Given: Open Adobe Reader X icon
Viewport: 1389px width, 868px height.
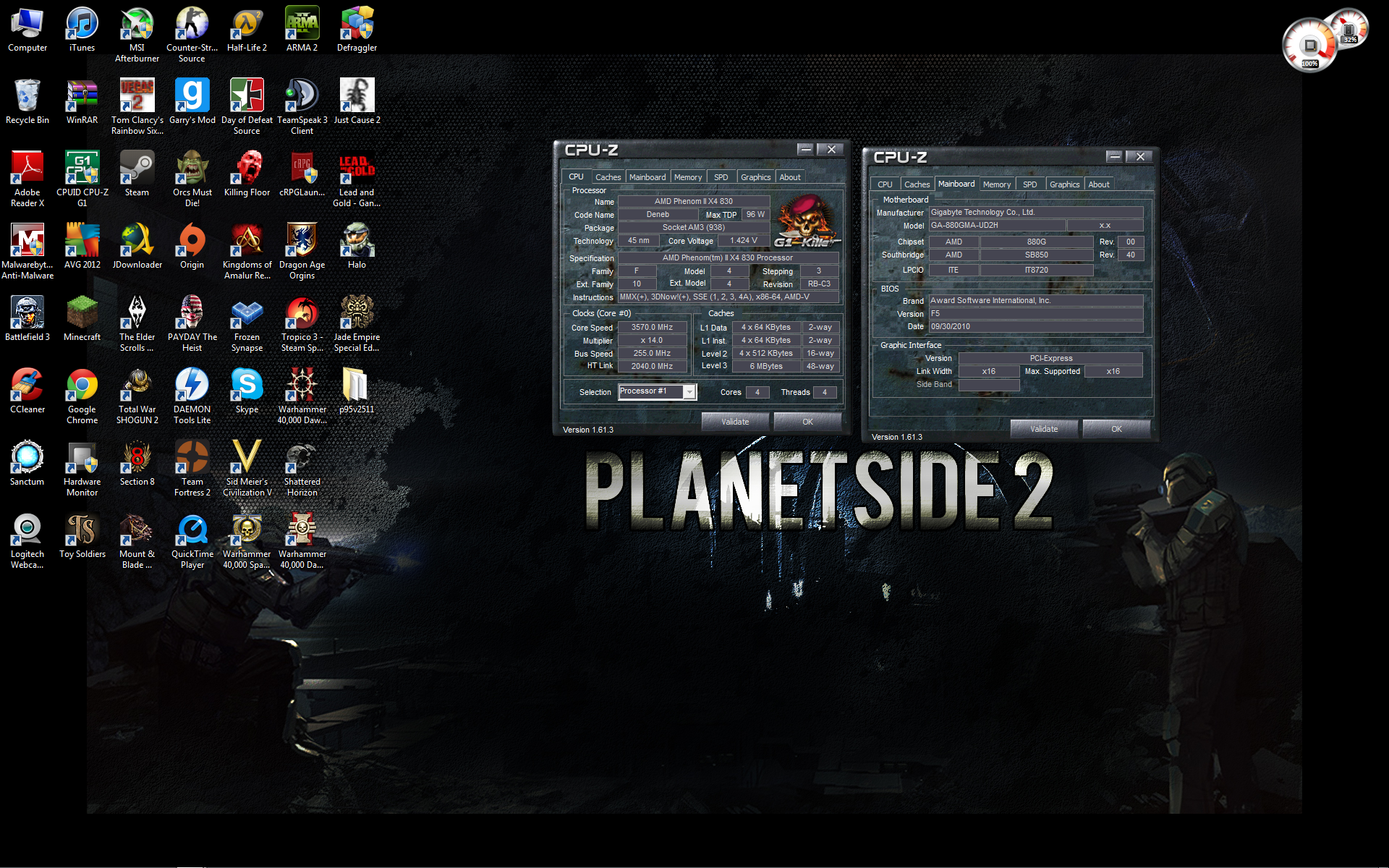Looking at the screenshot, I should 27,179.
